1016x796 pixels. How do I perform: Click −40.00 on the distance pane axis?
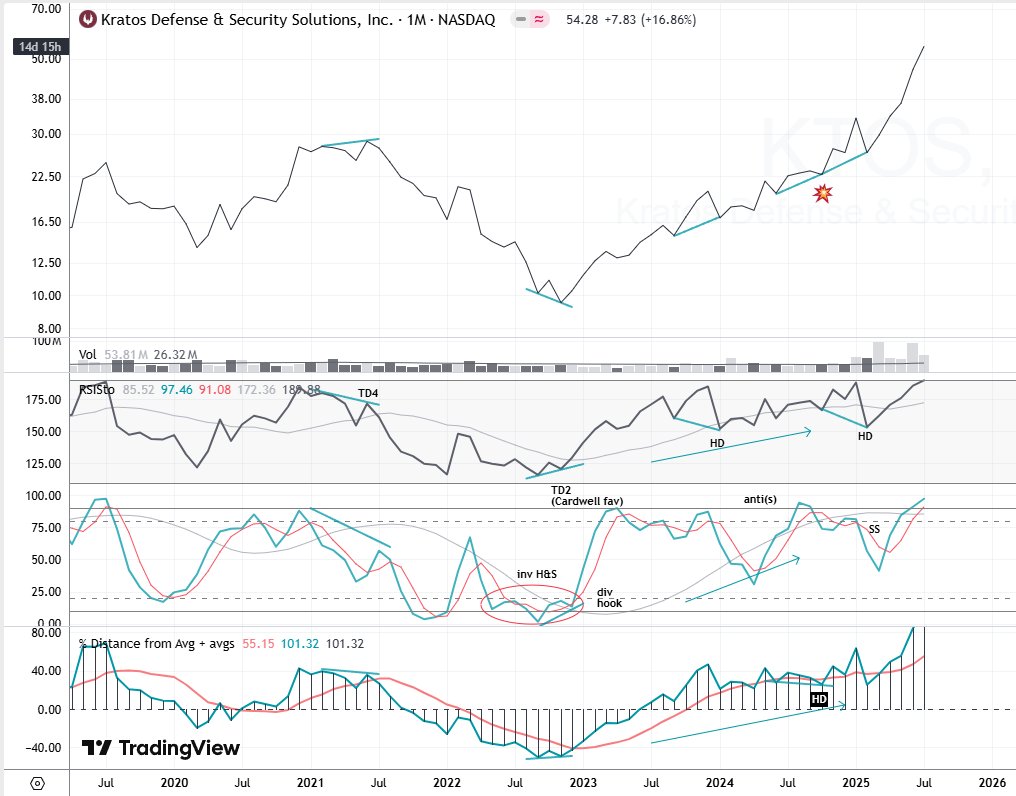pos(43,747)
